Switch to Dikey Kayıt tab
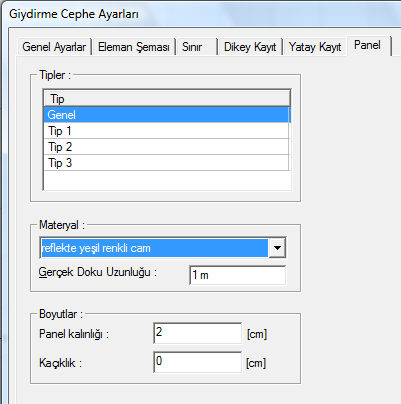 tap(250, 47)
